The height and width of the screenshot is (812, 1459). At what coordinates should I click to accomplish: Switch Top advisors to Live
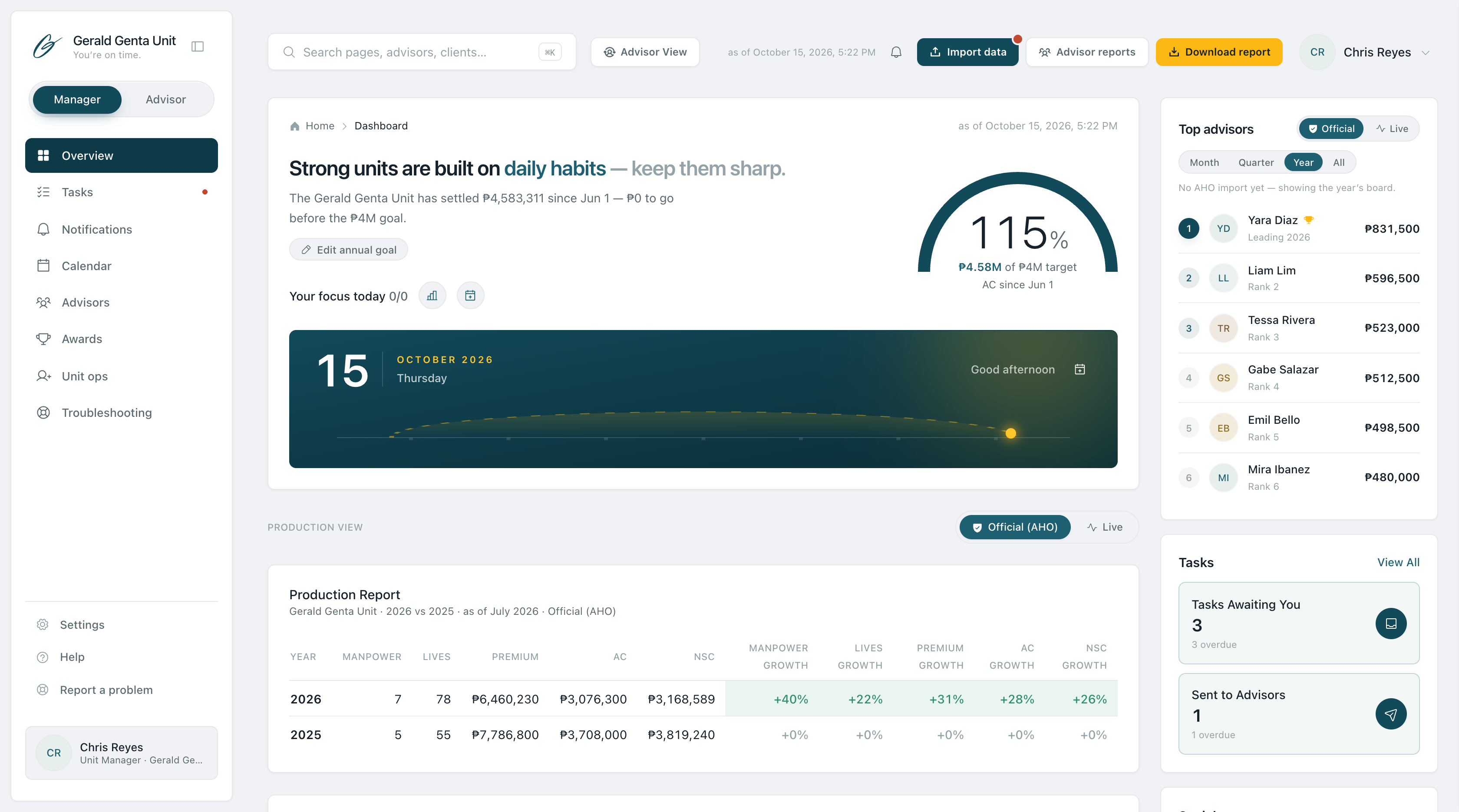[1392, 129]
